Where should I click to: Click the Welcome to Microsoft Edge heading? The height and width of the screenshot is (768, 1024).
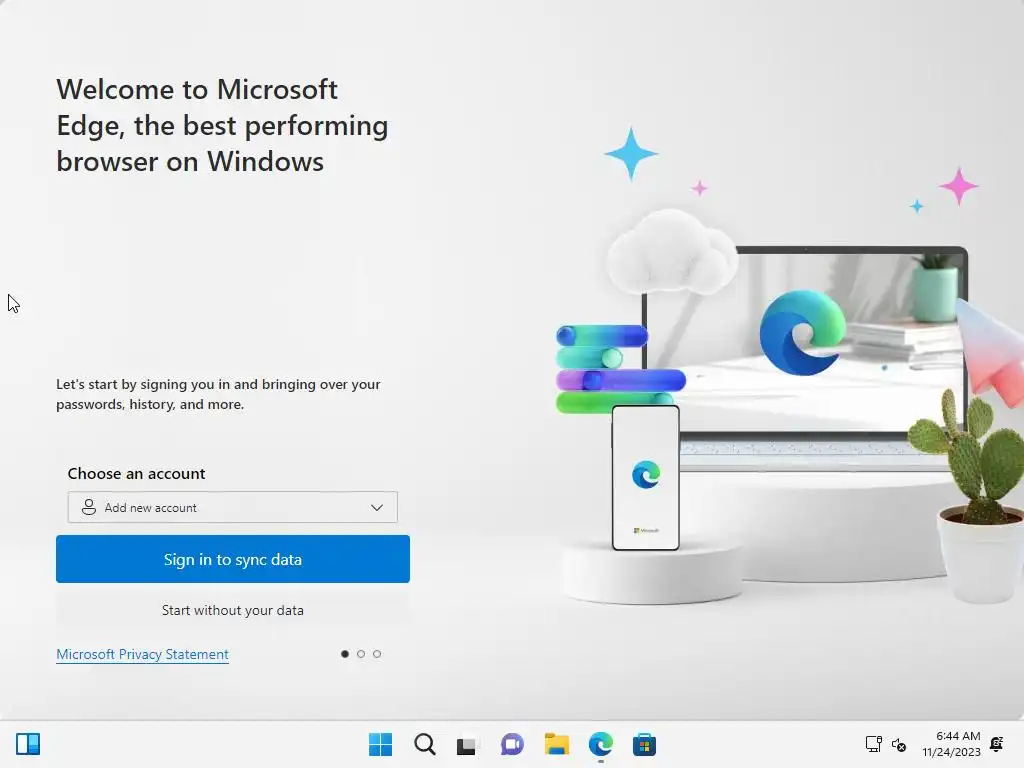(222, 125)
